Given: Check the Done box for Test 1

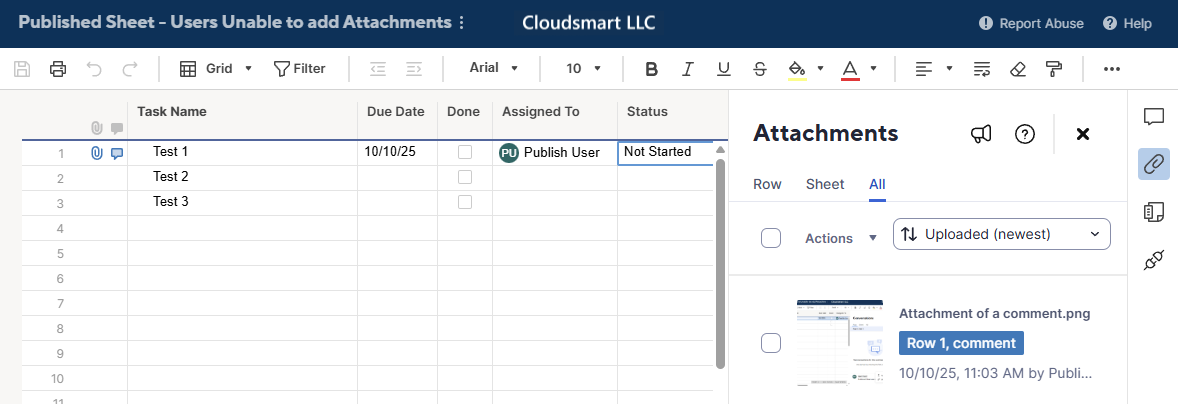Looking at the screenshot, I should click(x=464, y=152).
